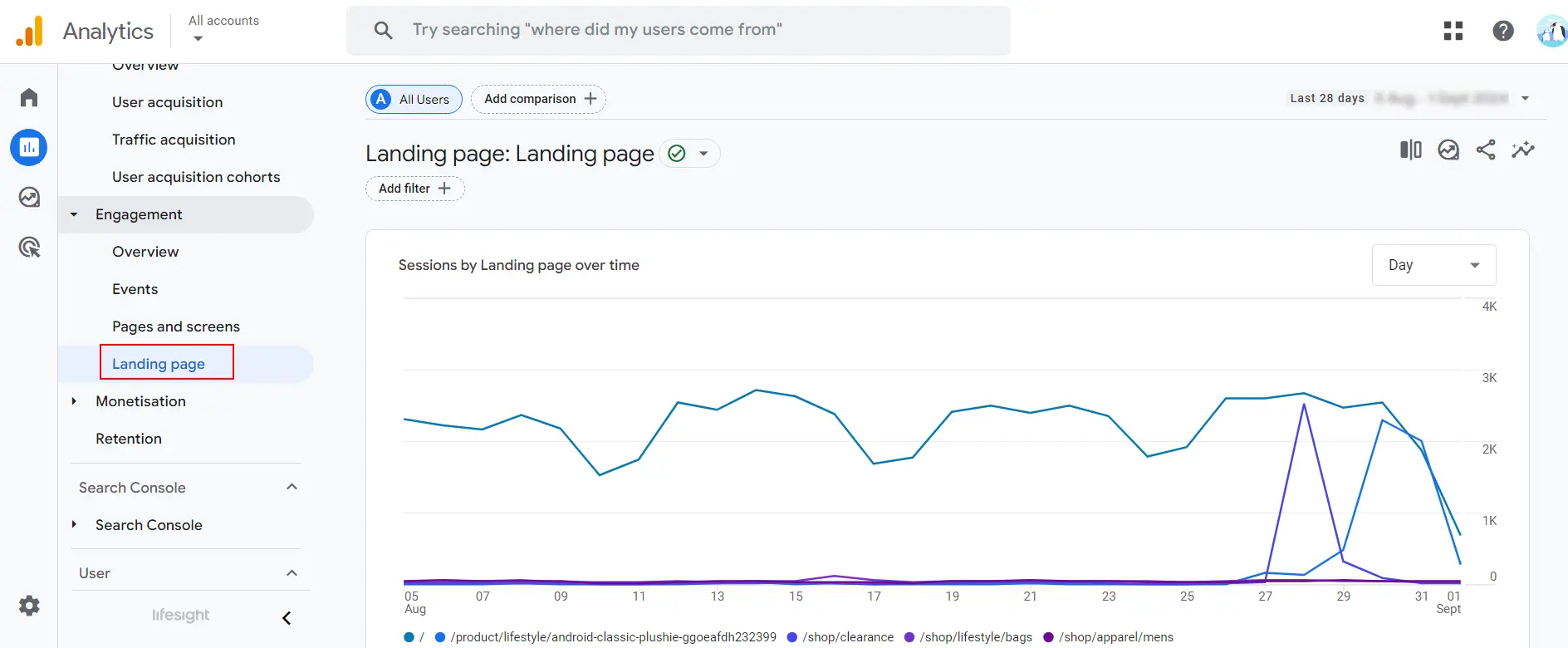
Task: Toggle the / legend series dot
Action: (x=409, y=637)
